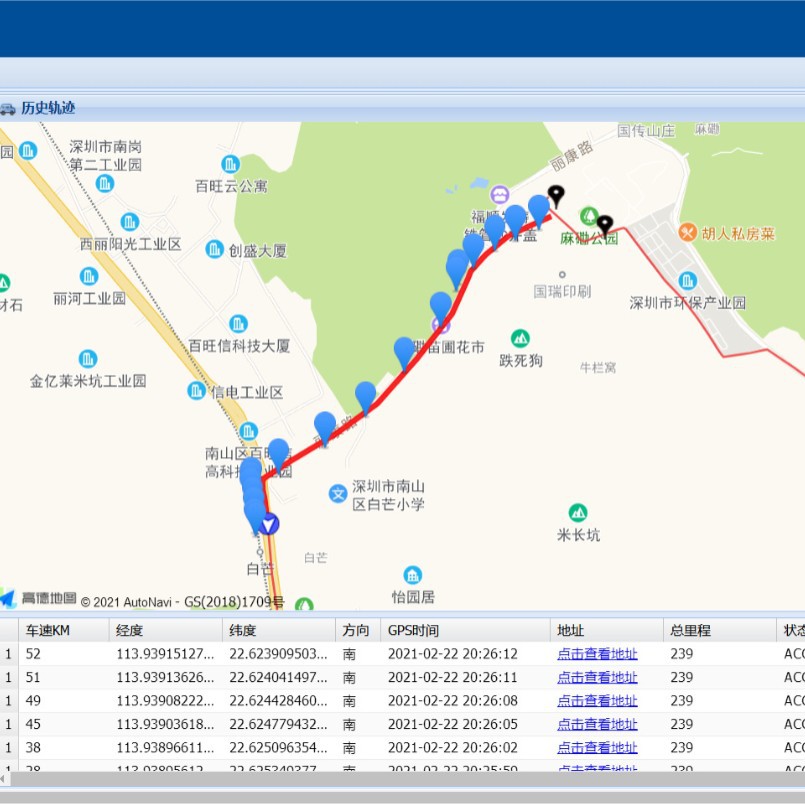
Task: Click the car icon beside 历史轨迹
Action: coord(7,108)
